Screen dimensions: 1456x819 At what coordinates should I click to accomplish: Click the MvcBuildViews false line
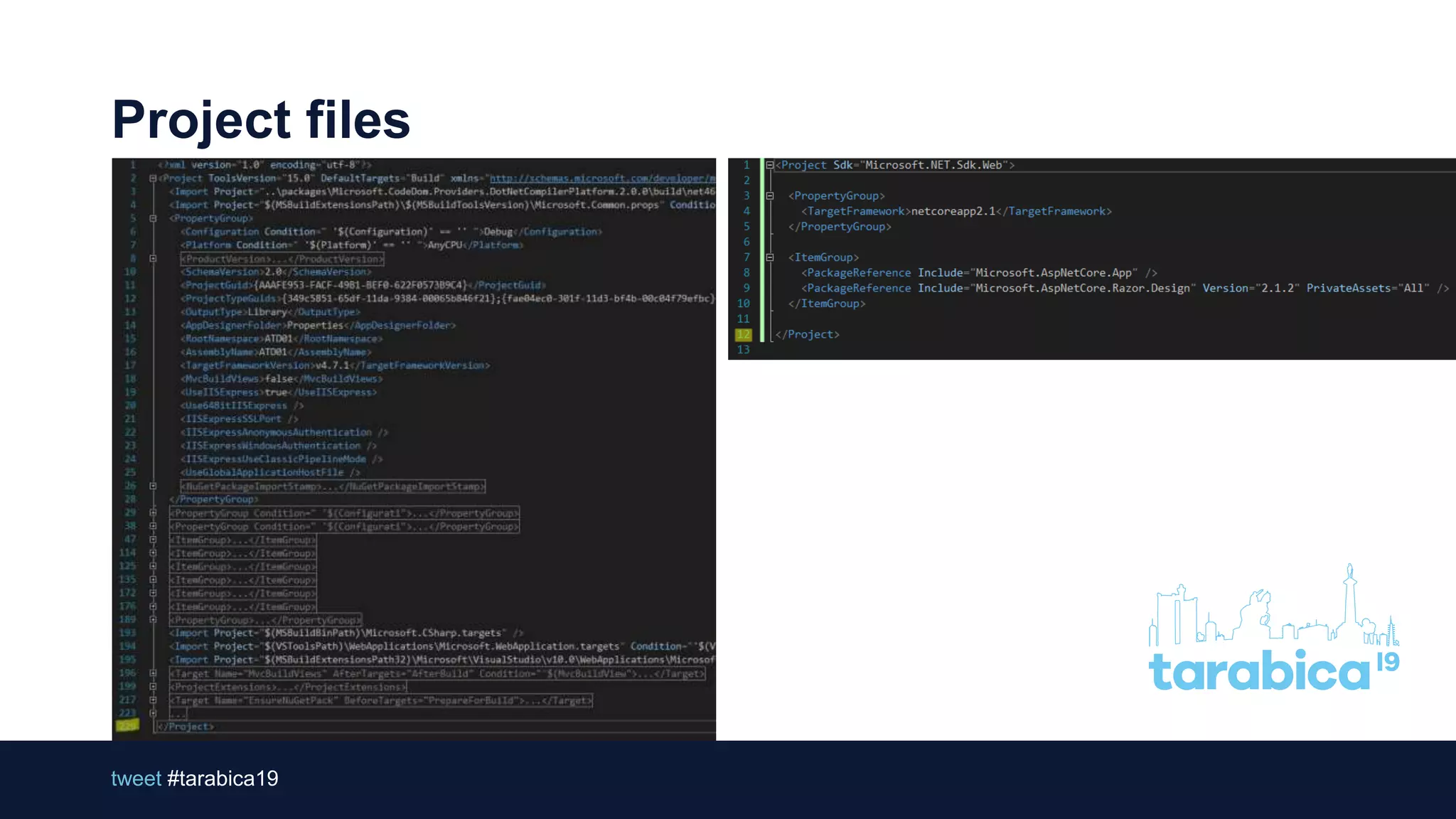(x=282, y=379)
